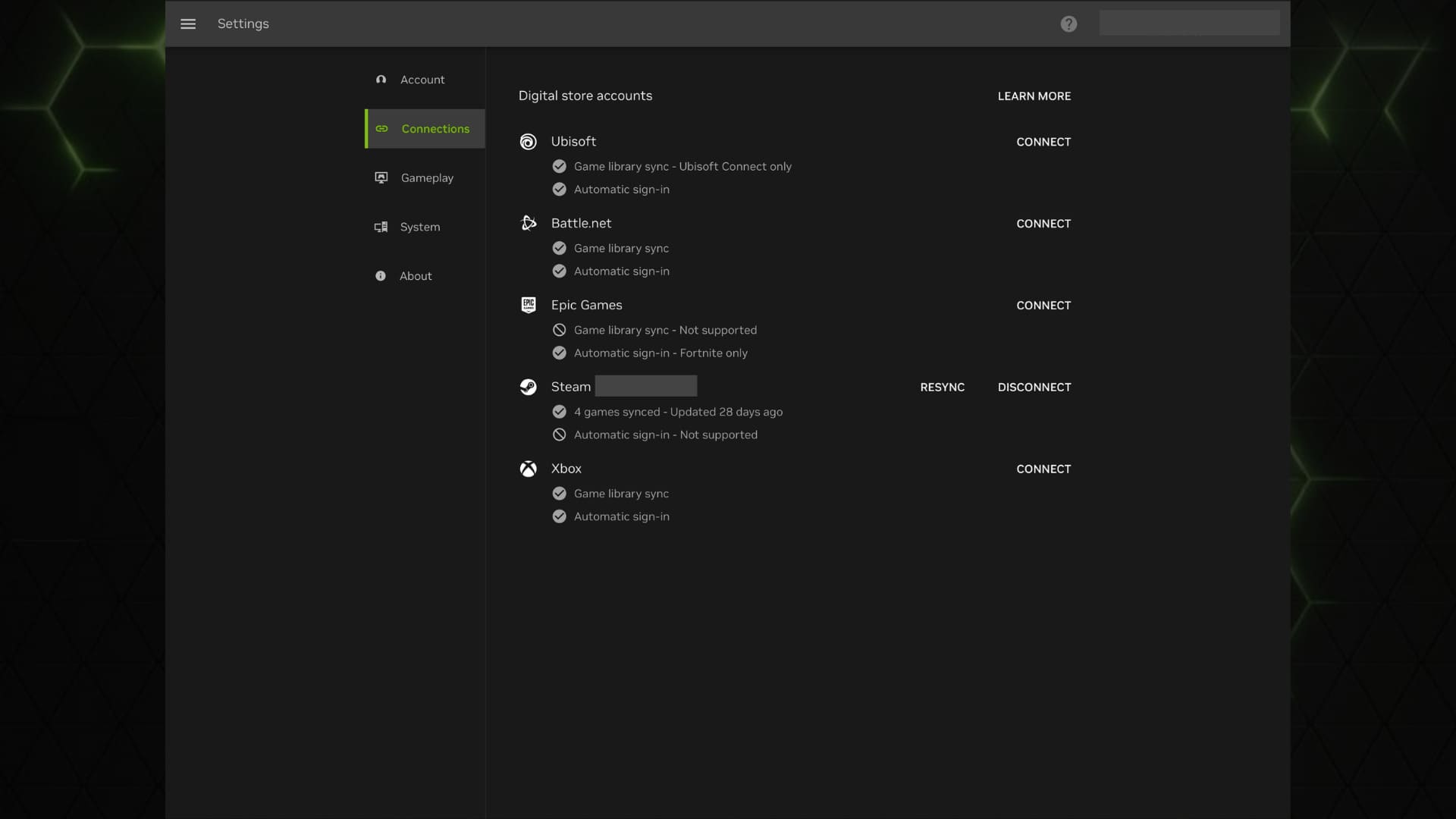The height and width of the screenshot is (819, 1456).
Task: Click the Gameplay monitor icon in sidebar
Action: click(x=381, y=177)
